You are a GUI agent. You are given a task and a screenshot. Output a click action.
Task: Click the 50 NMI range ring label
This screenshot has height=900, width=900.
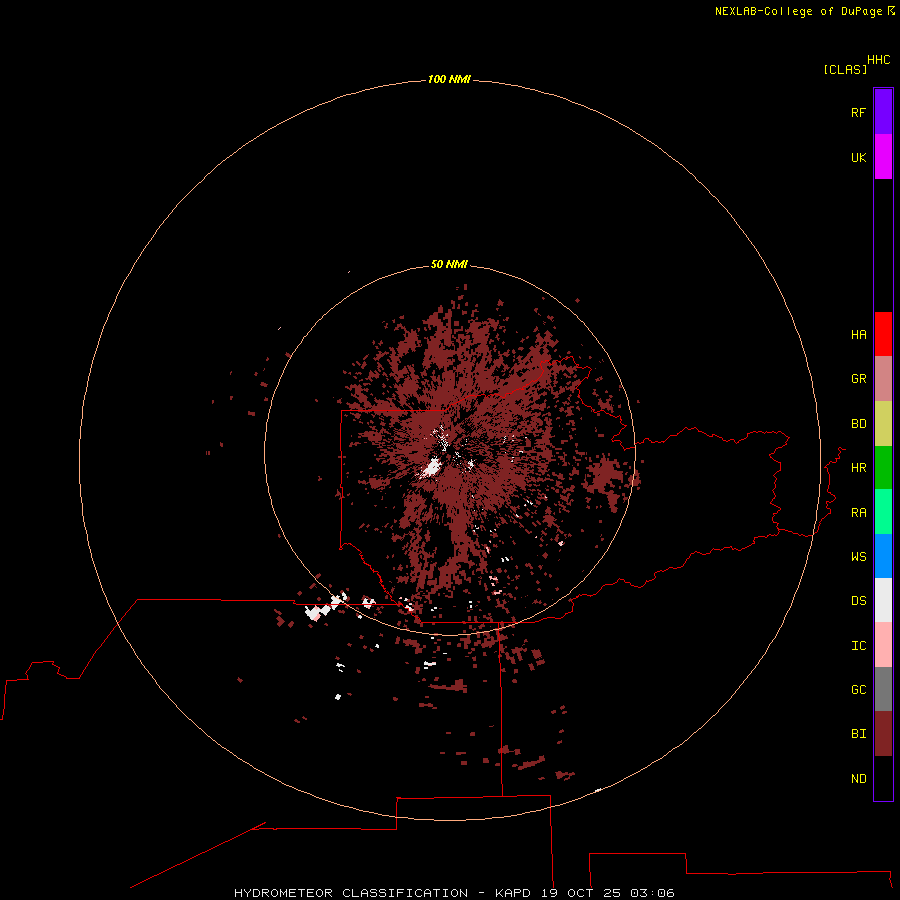coord(449,264)
